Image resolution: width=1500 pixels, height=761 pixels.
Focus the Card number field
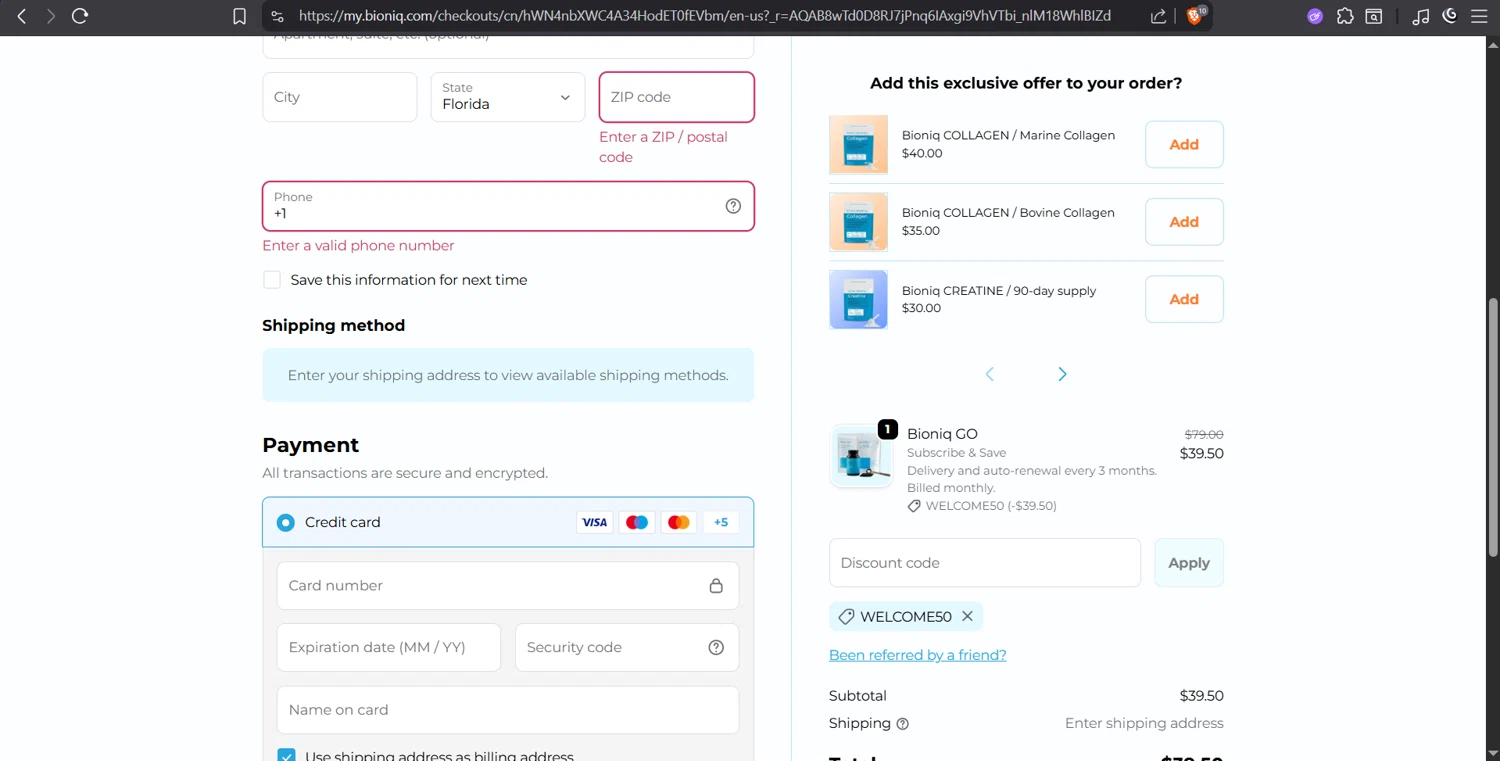point(508,586)
